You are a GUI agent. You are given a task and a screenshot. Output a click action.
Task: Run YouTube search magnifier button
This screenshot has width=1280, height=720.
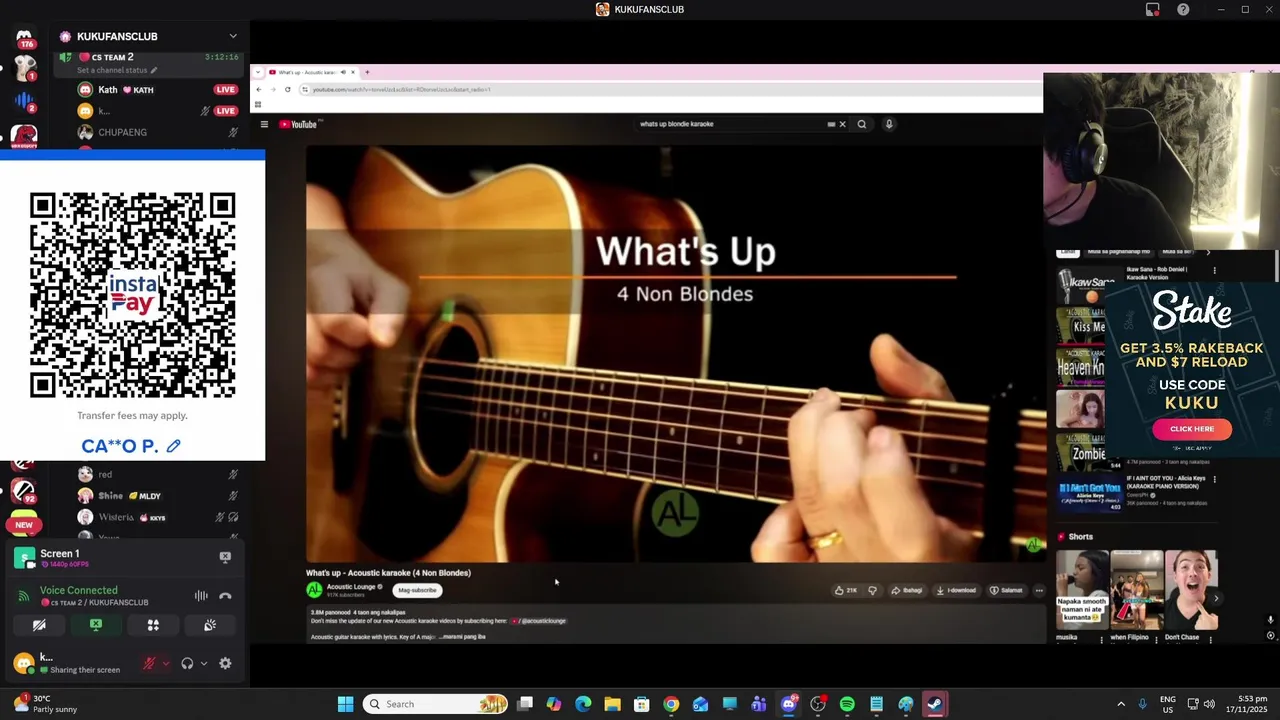861,124
